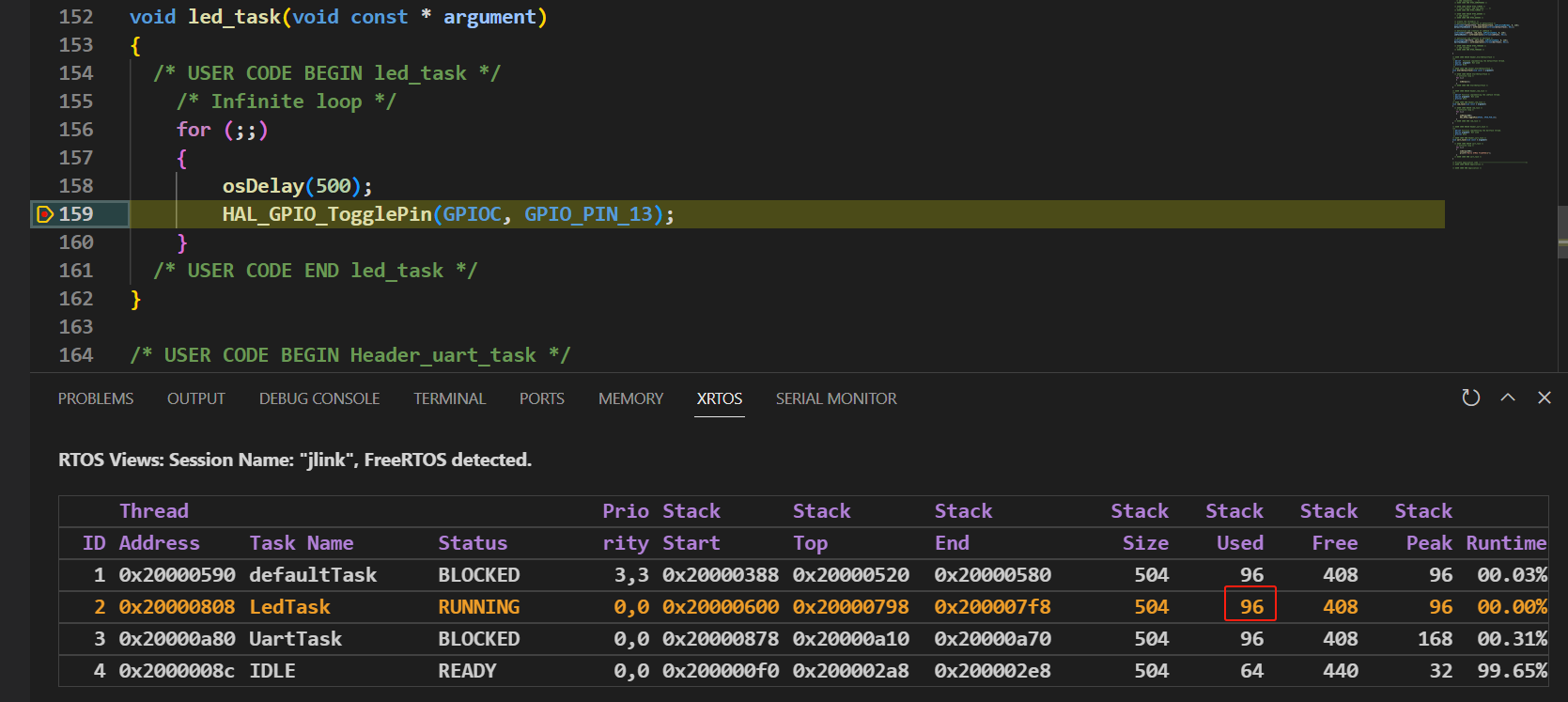Close the bottom panel with X icon
This screenshot has height=702, width=1568.
pos(1544,398)
